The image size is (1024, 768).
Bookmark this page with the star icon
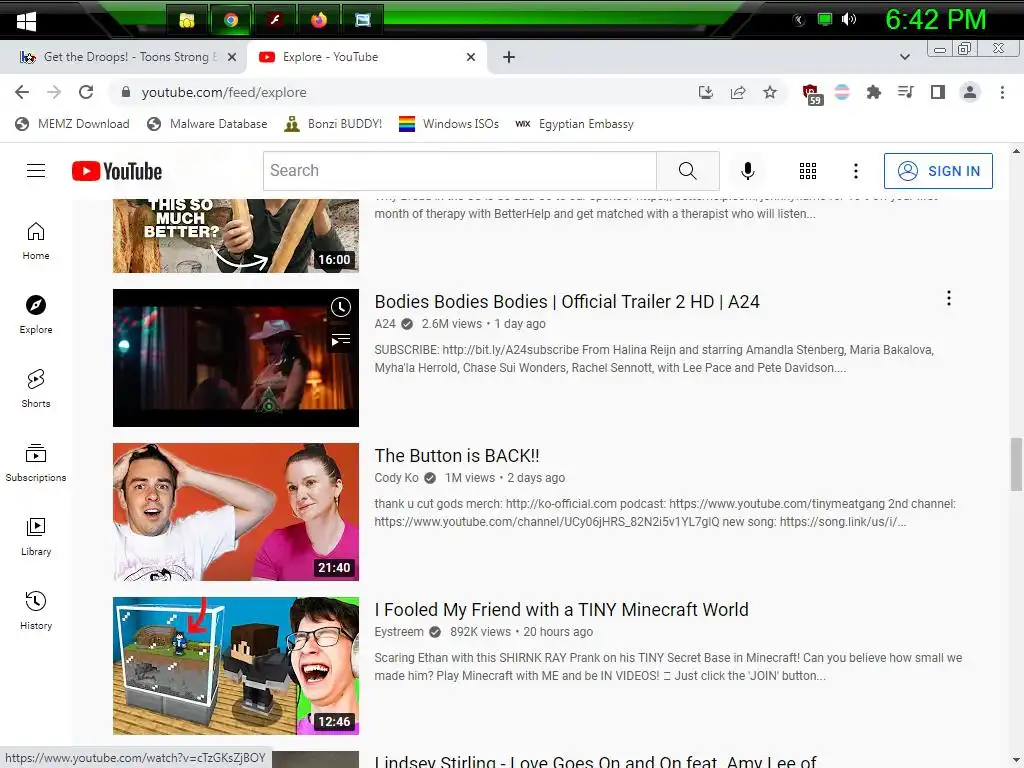(x=770, y=92)
